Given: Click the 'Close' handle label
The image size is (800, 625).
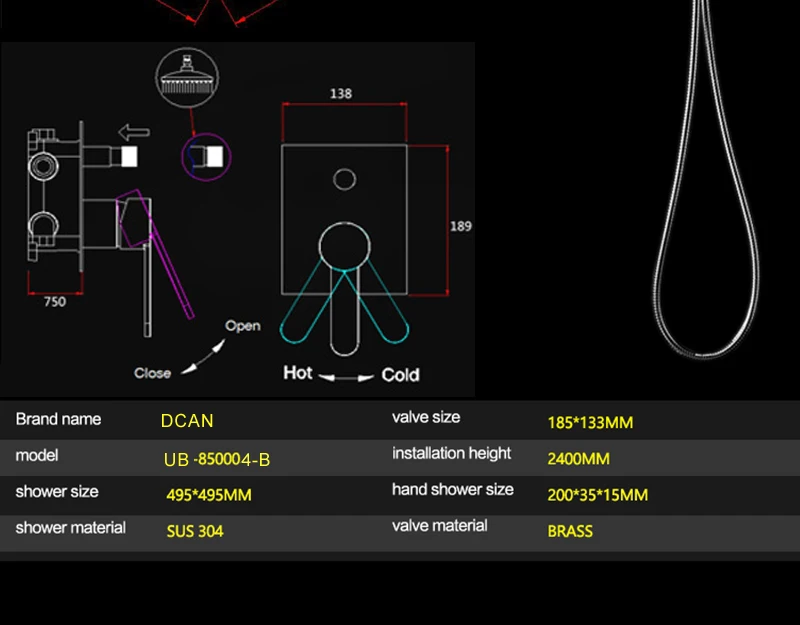Looking at the screenshot, I should pos(153,373).
